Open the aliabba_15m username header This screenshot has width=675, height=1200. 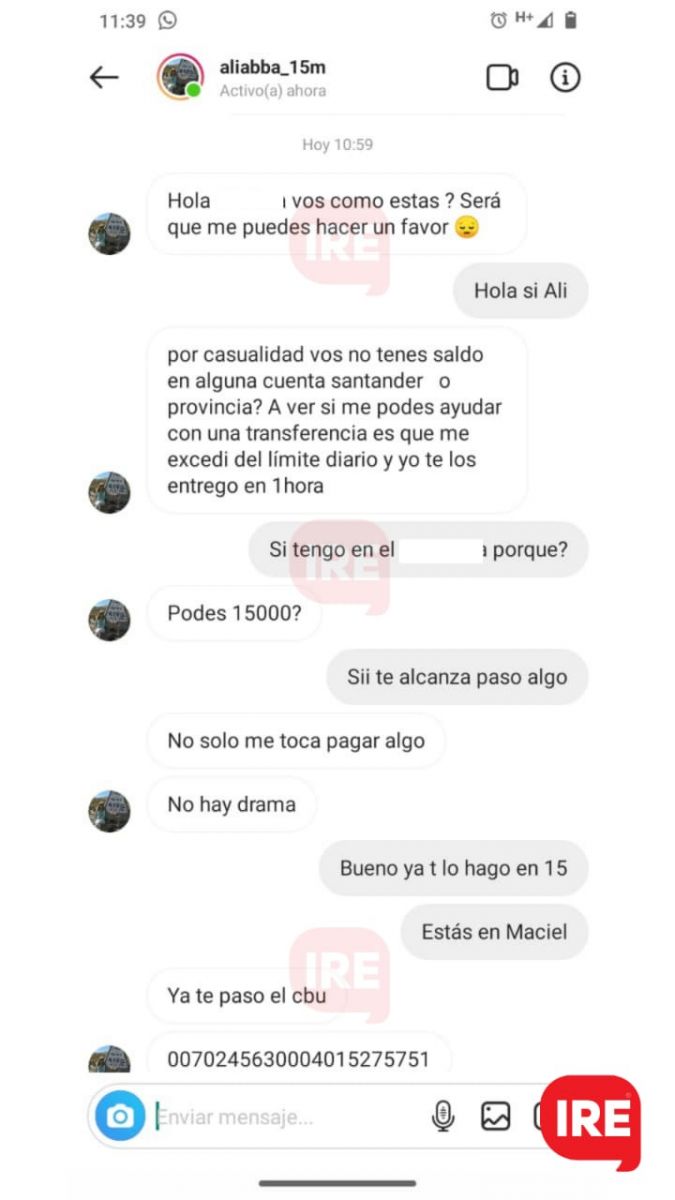pyautogui.click(x=273, y=68)
